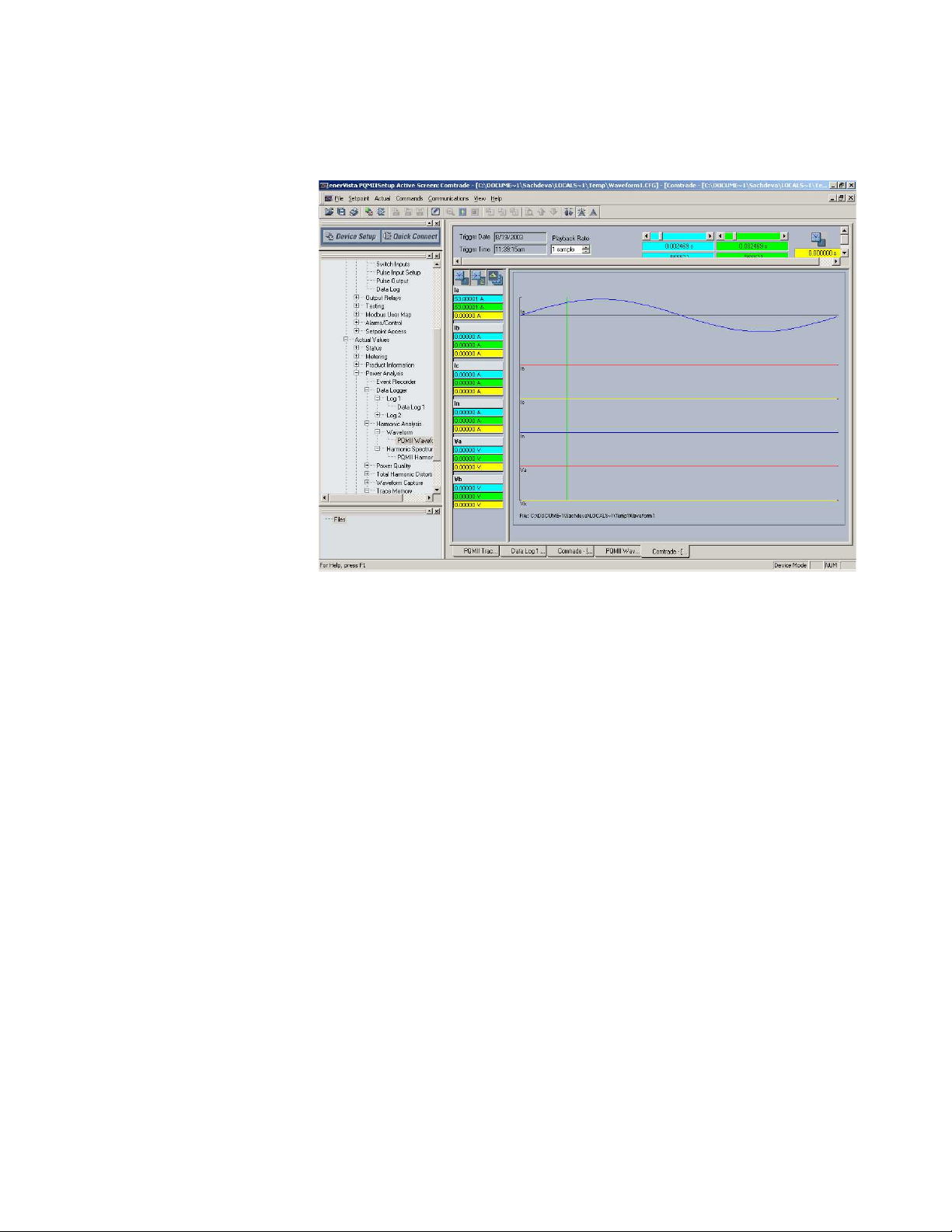Viewport: 952px width, 1232px height.
Task: Click the Va channel header
Action: click(478, 441)
